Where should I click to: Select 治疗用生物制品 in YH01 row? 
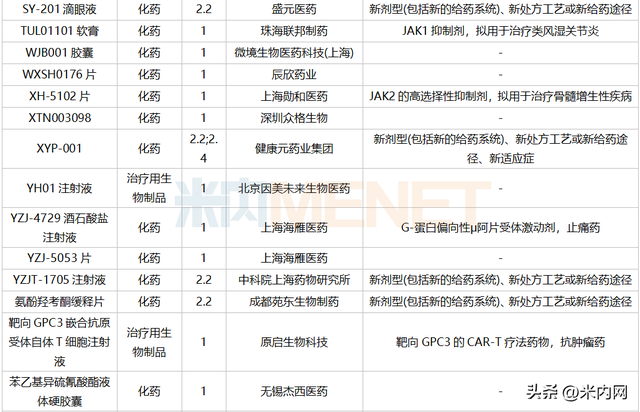(x=149, y=188)
